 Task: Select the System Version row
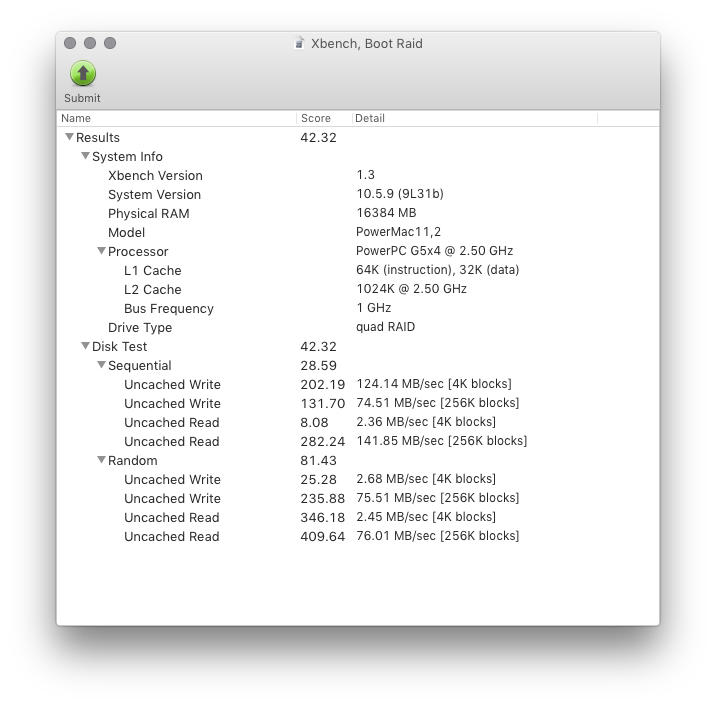click(358, 195)
